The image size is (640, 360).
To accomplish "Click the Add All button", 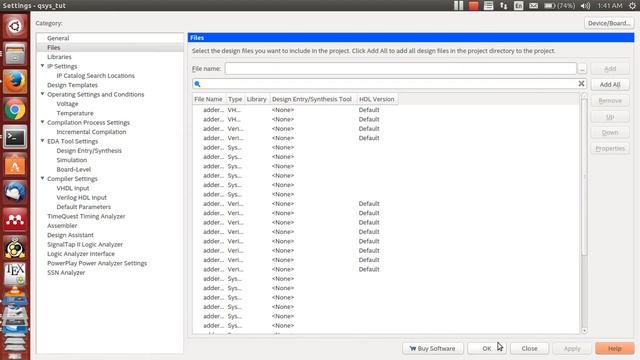I will pos(610,84).
